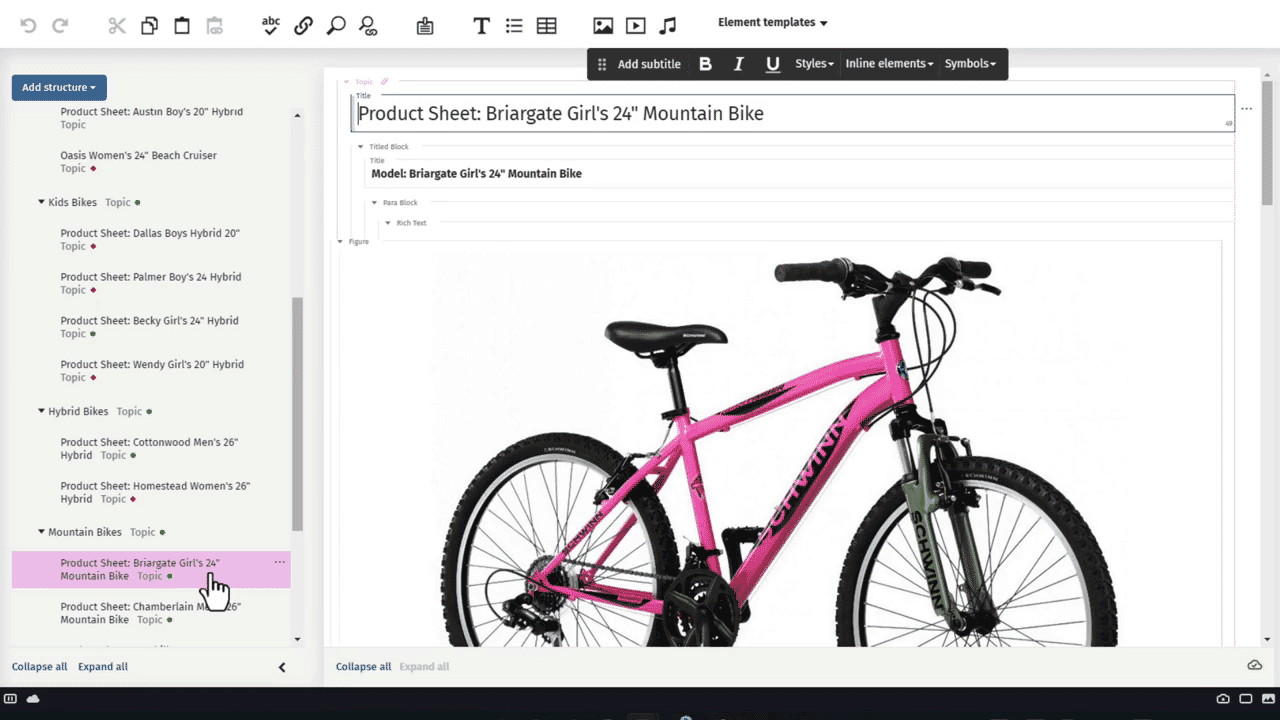The image size is (1280, 720).
Task: Insert a video element
Action: 635,25
